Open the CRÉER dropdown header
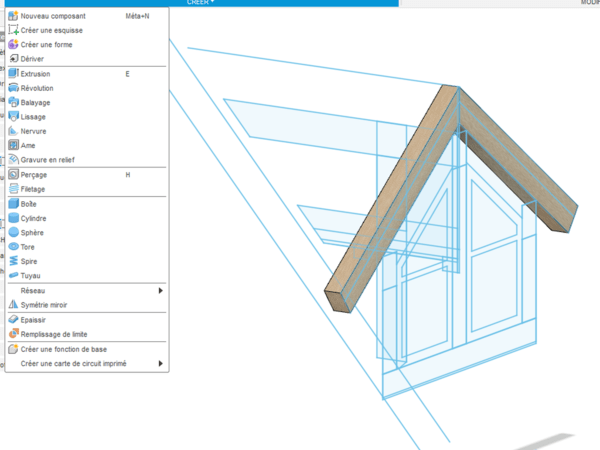The image size is (600, 450). coord(201,3)
